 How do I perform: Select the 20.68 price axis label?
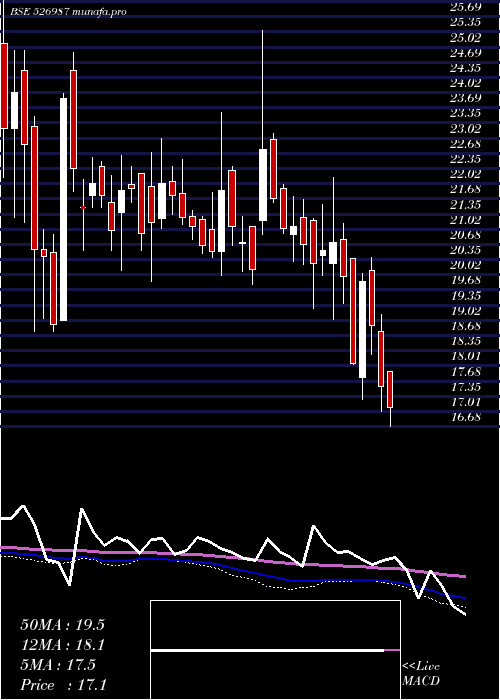tap(465, 235)
